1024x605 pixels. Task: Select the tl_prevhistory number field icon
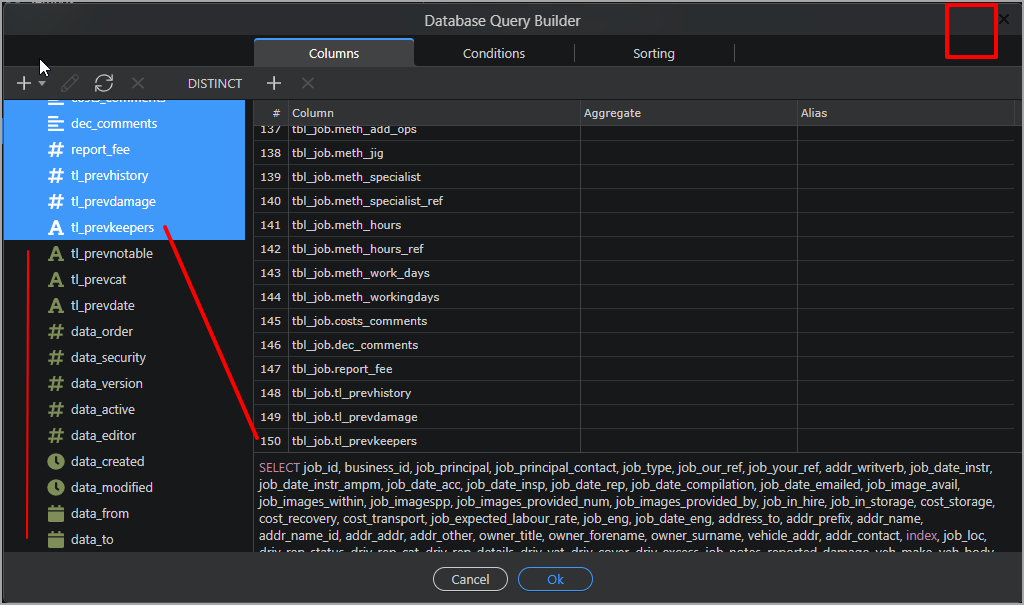(56, 176)
